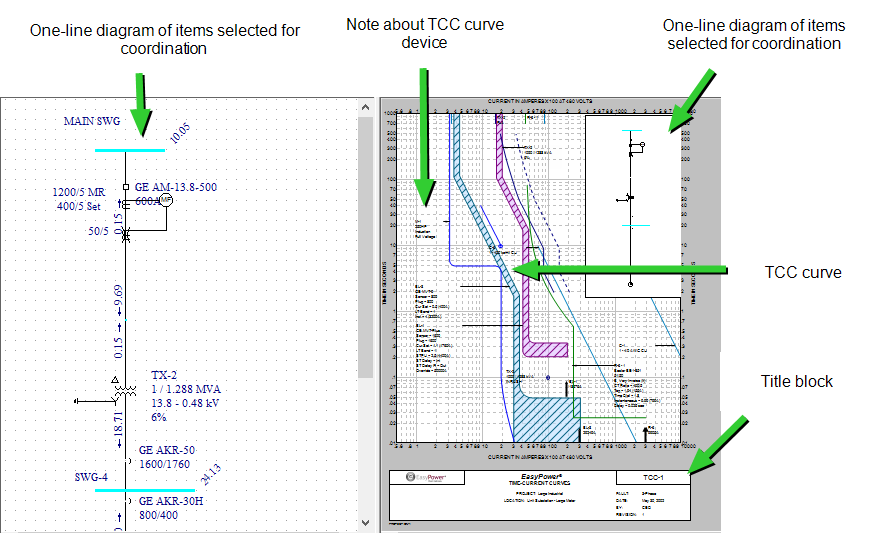Click the 50/5 current transformer symbol
The width and height of the screenshot is (890, 533).
coord(125,234)
